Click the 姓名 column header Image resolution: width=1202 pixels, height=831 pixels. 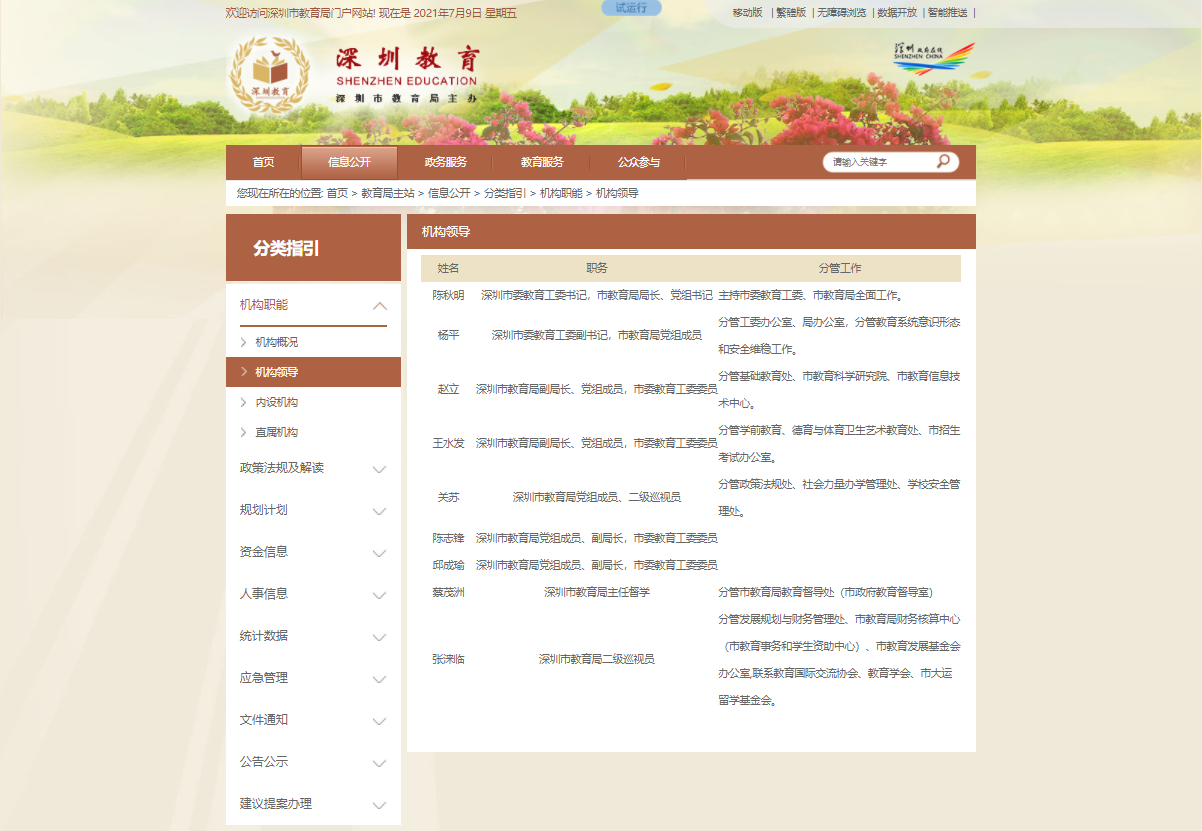coord(448,268)
